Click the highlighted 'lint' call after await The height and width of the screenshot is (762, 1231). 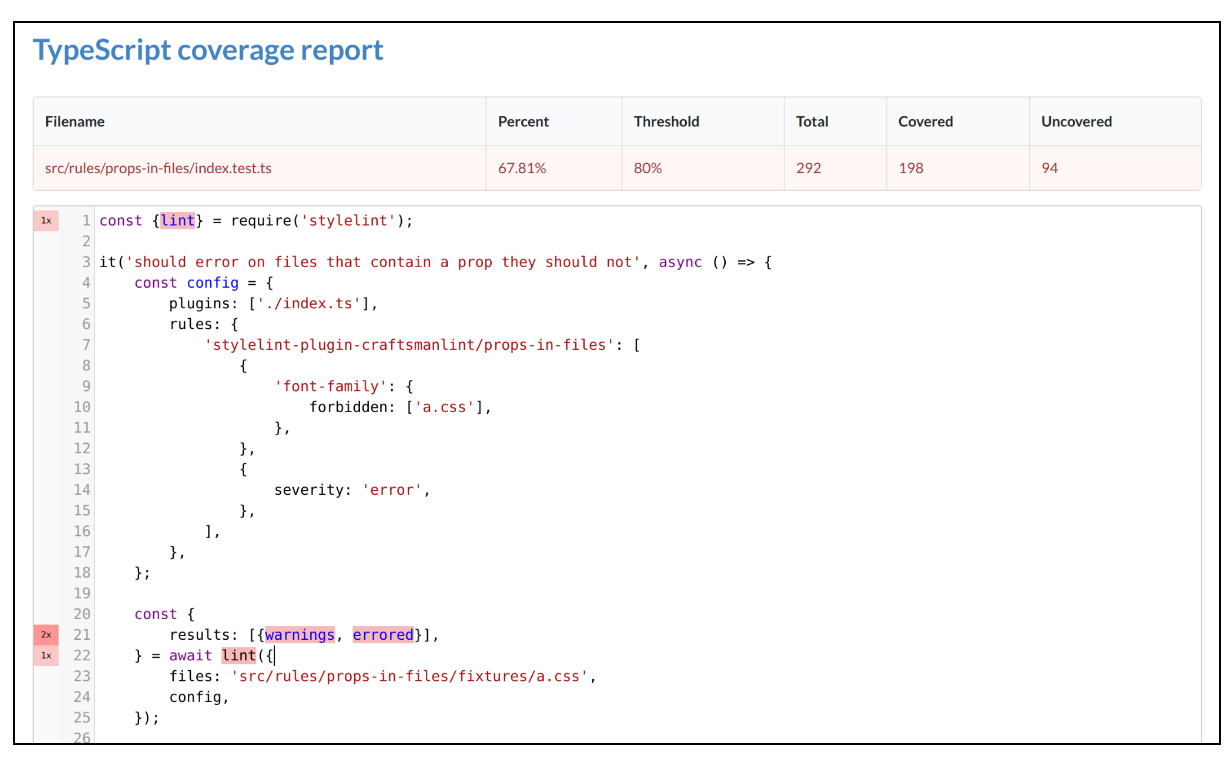pyautogui.click(x=239, y=656)
